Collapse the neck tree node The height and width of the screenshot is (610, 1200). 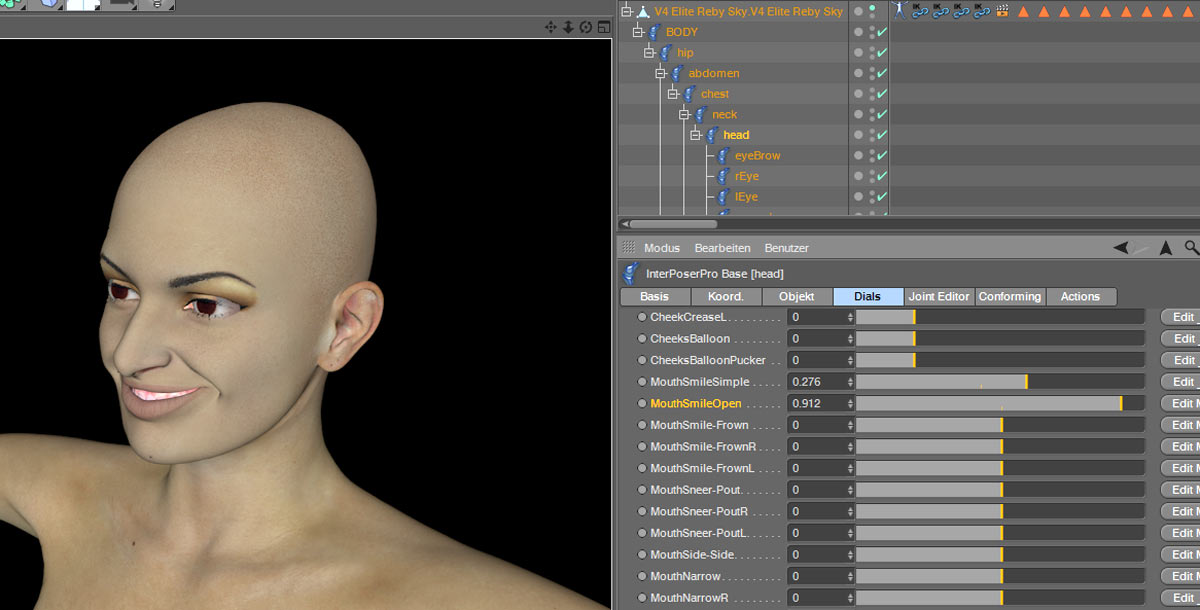[x=684, y=115]
